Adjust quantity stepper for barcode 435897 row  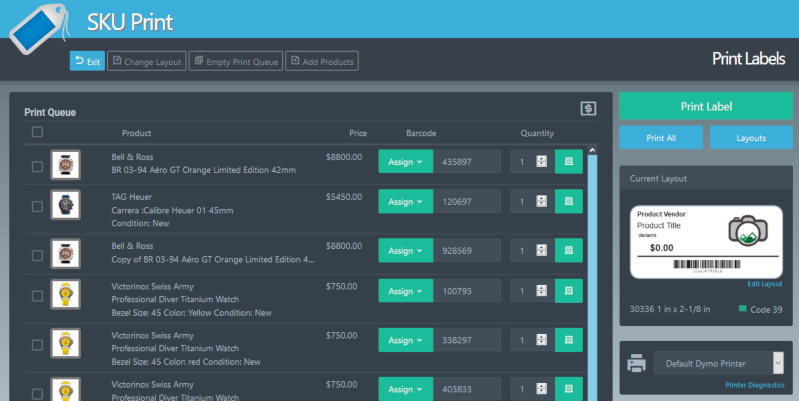coord(541,162)
